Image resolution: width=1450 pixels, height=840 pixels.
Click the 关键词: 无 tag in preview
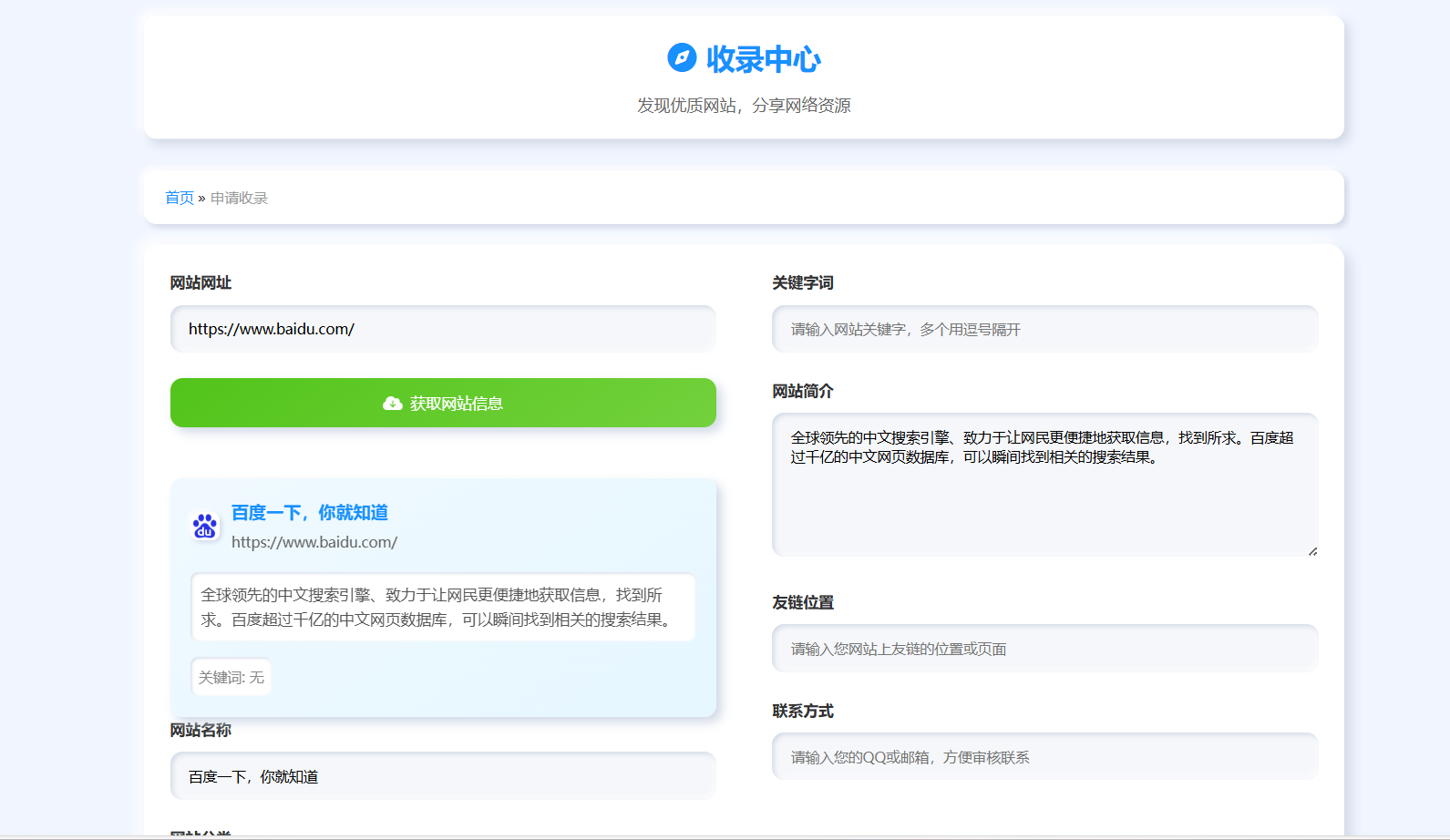point(231,677)
